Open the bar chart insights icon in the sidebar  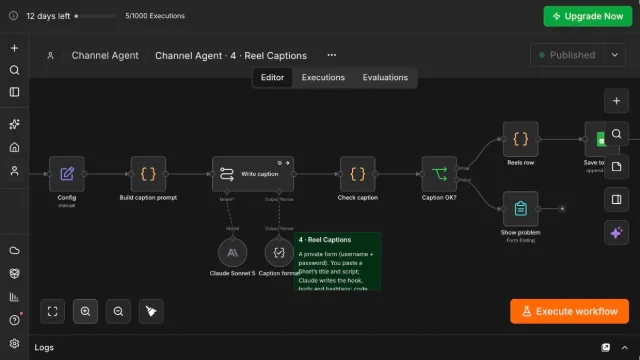click(x=14, y=297)
